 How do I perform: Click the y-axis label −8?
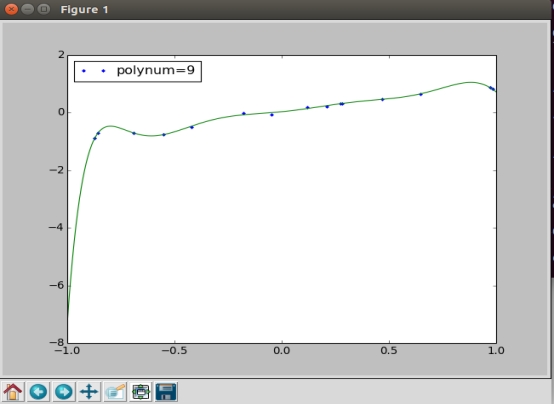(x=57, y=342)
